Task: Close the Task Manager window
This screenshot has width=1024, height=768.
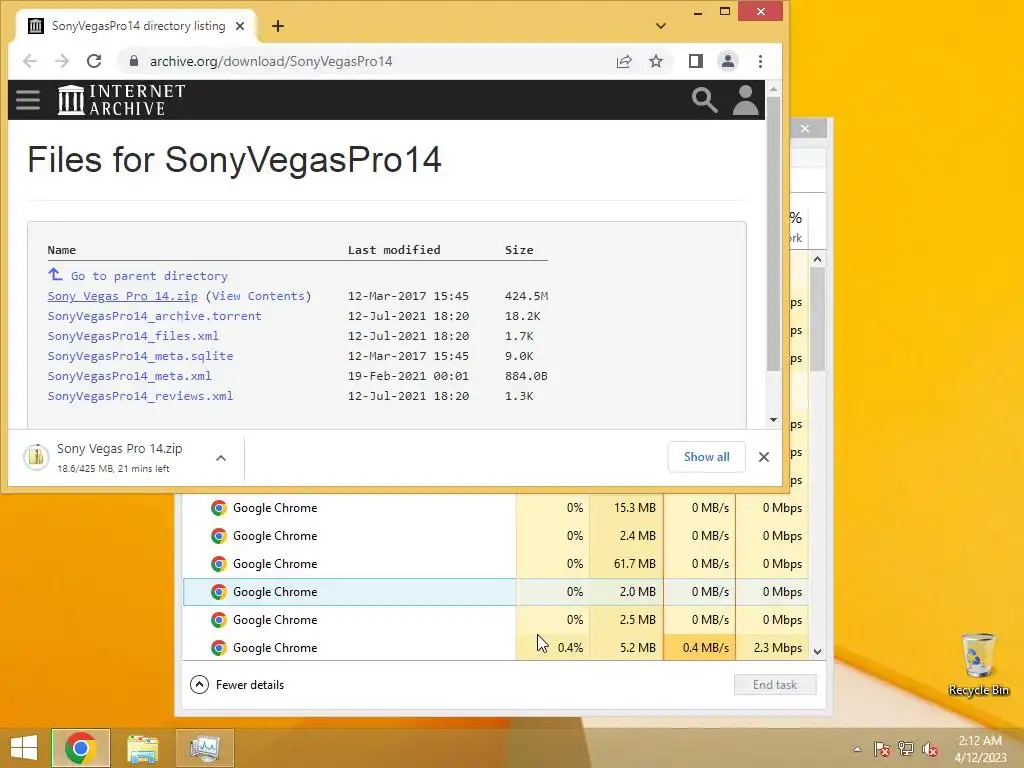Action: tap(805, 129)
